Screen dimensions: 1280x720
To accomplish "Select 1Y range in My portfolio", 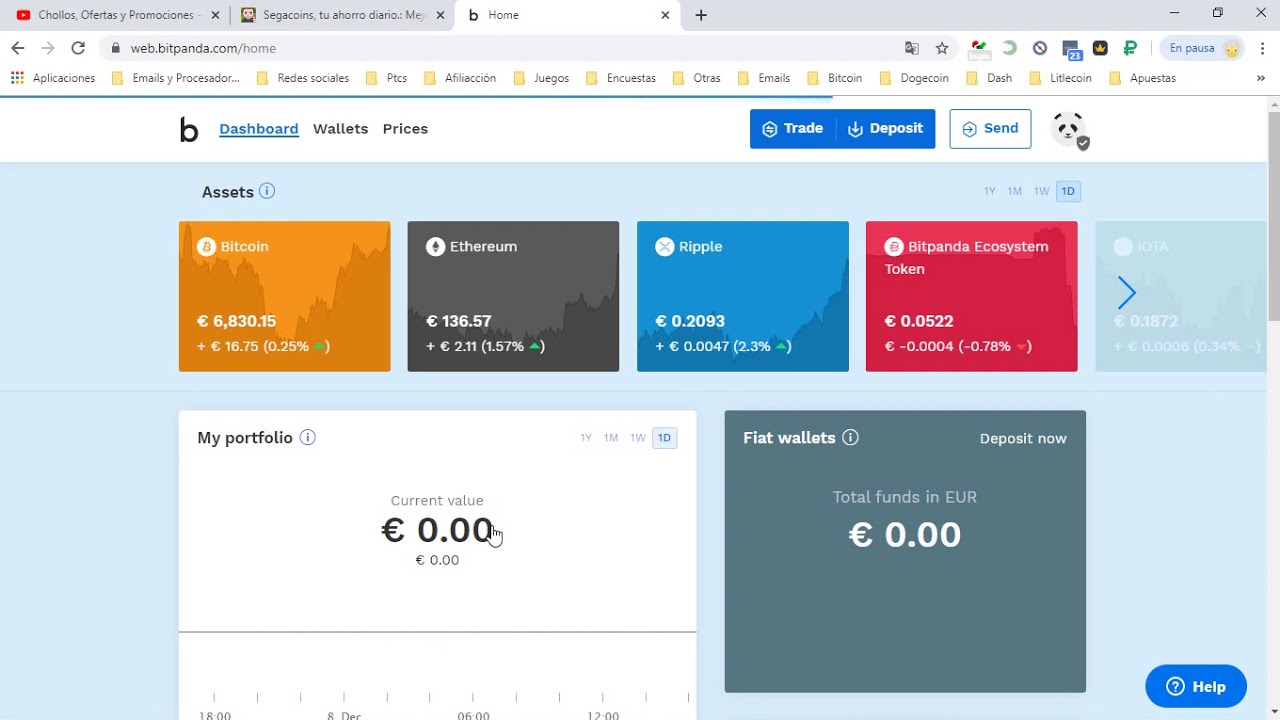I will 586,438.
